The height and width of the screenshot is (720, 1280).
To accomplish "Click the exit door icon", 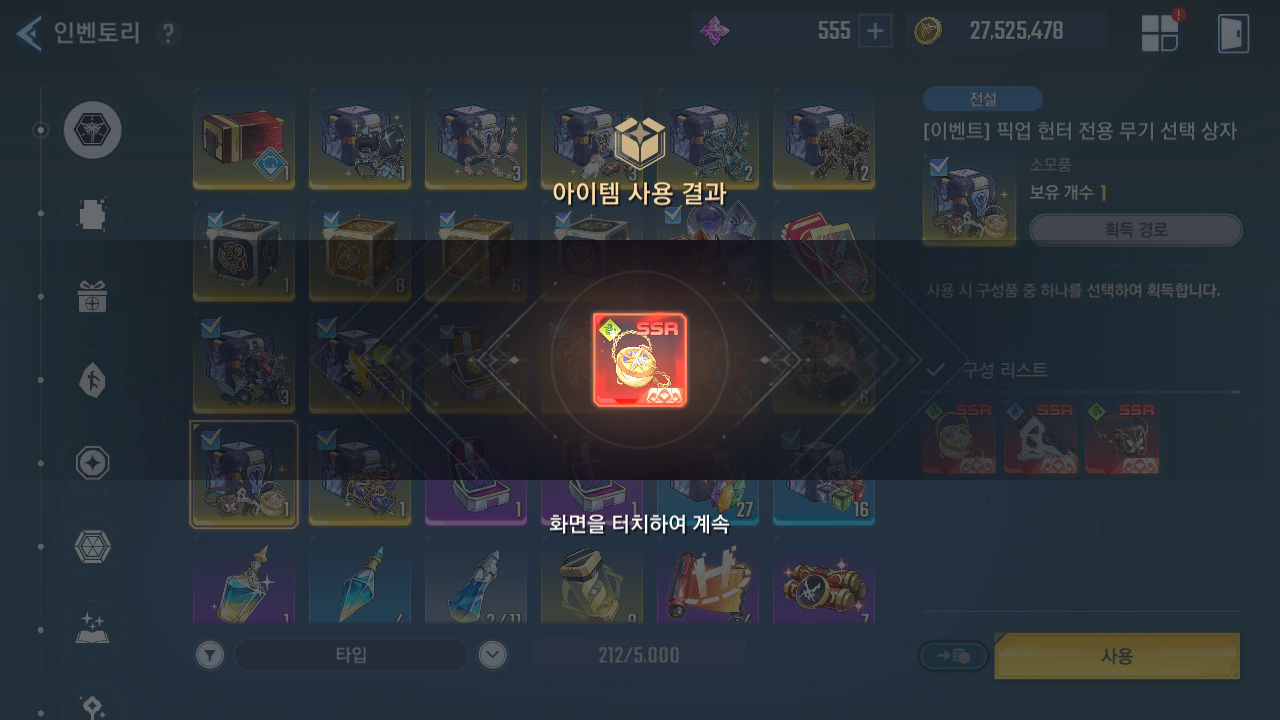I will [x=1233, y=33].
